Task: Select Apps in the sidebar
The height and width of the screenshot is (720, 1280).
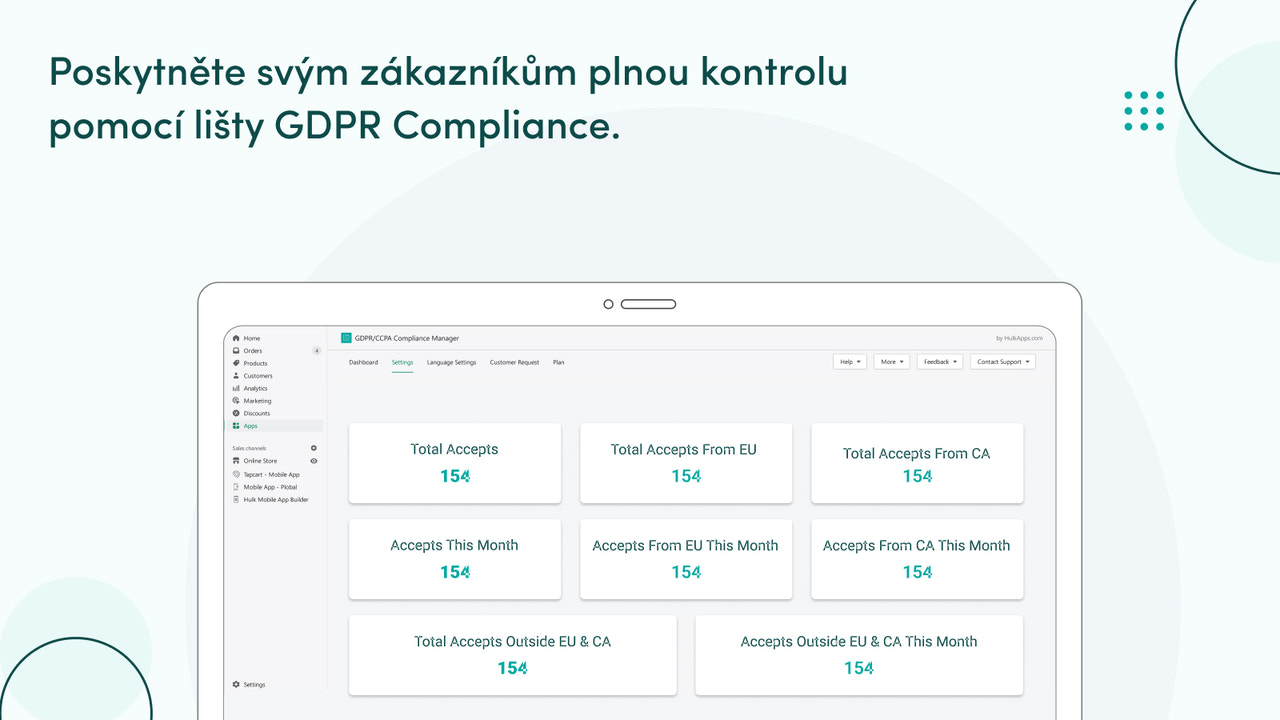Action: (x=276, y=426)
